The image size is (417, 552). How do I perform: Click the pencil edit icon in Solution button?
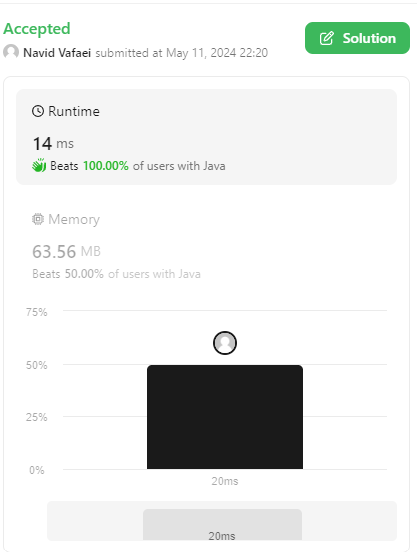(x=327, y=38)
